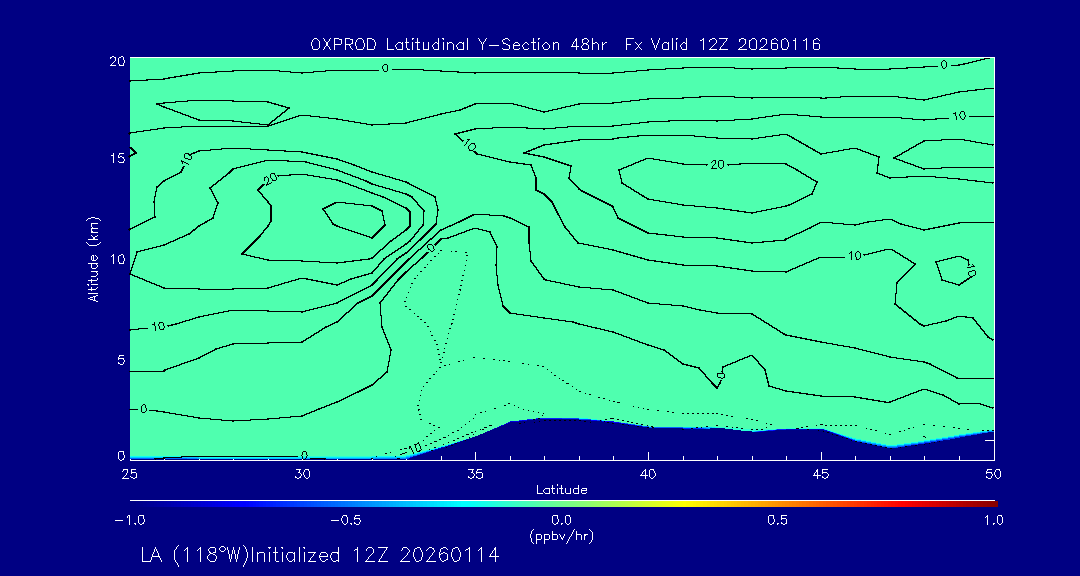Click the 20 contour label near latitude 28

click(x=240, y=178)
